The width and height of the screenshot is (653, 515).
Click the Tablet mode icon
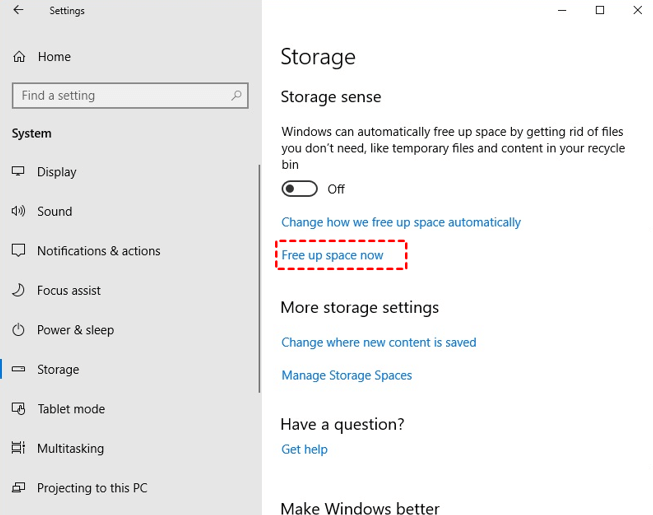[x=18, y=409]
